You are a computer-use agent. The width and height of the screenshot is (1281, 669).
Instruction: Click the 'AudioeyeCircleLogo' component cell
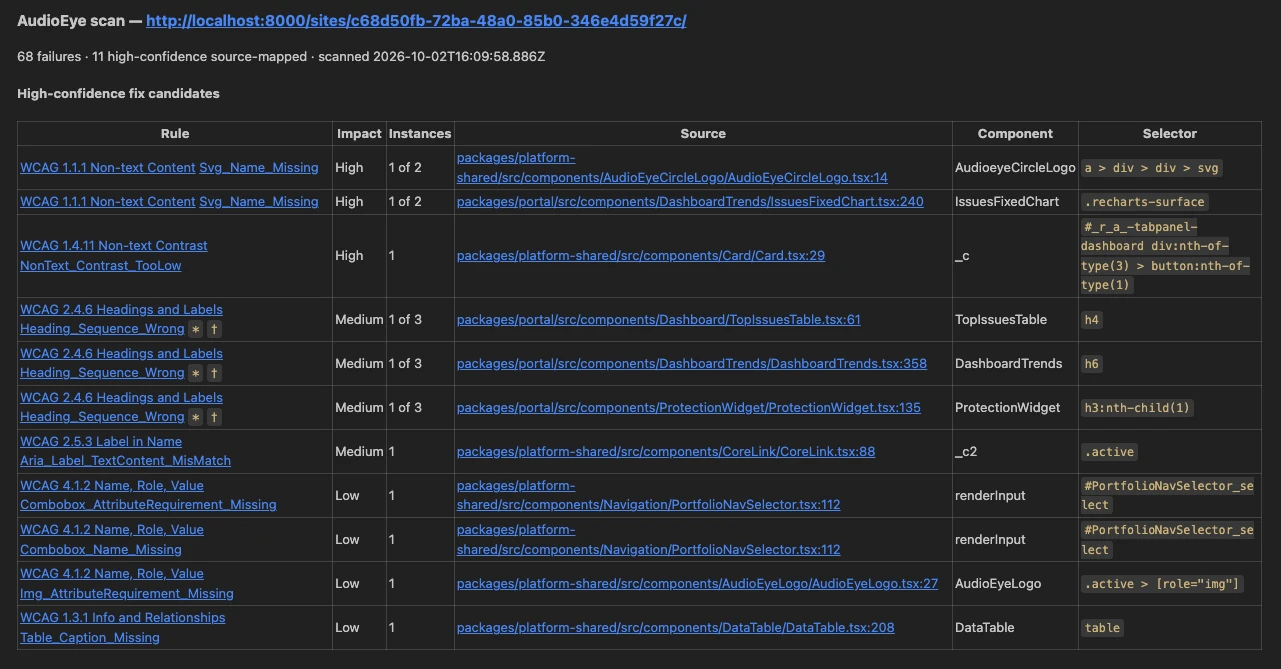(1015, 167)
